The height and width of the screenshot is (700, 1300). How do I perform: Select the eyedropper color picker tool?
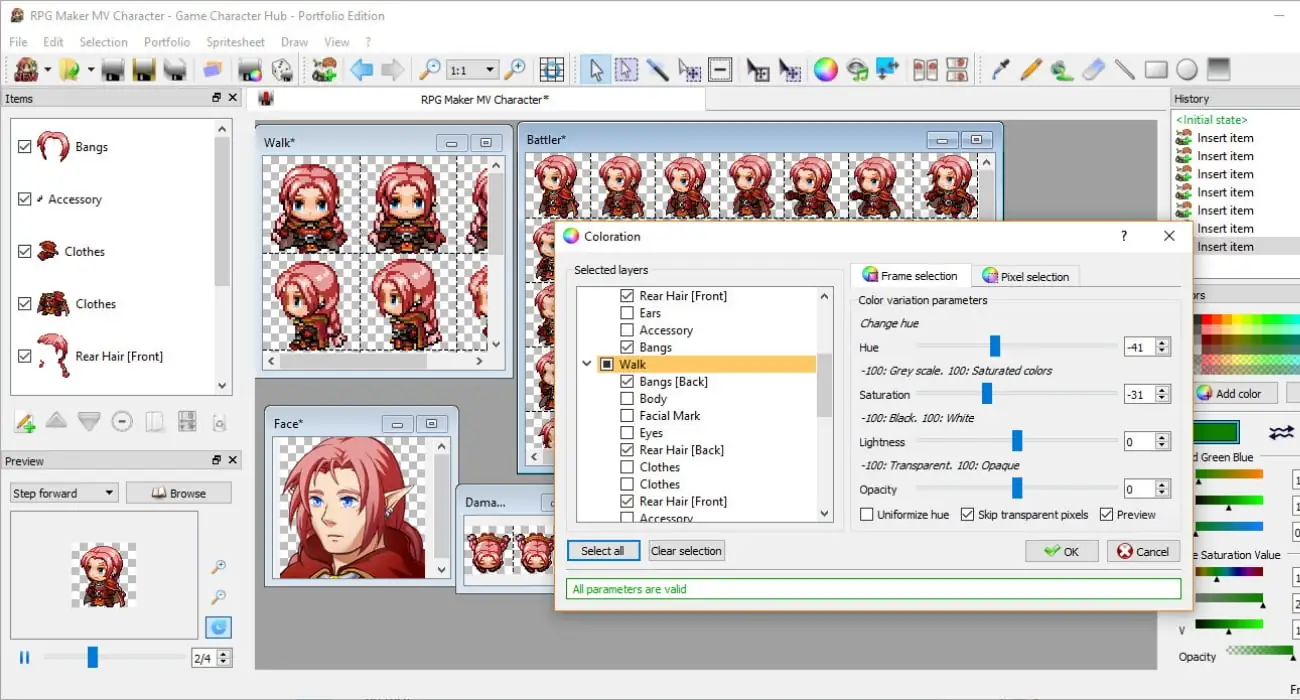1000,69
